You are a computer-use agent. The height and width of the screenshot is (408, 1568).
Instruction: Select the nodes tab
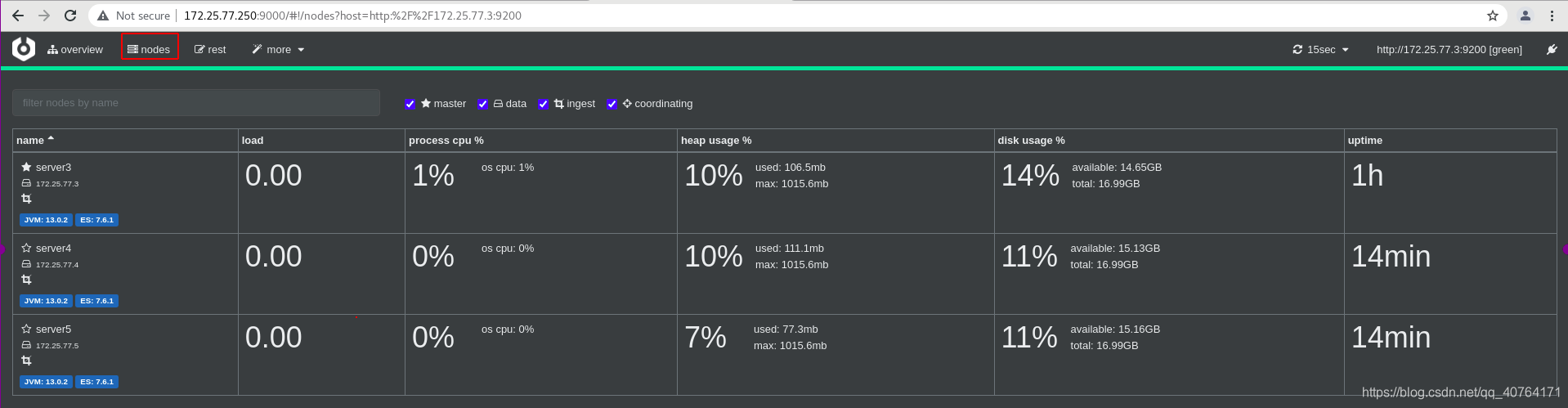(149, 49)
